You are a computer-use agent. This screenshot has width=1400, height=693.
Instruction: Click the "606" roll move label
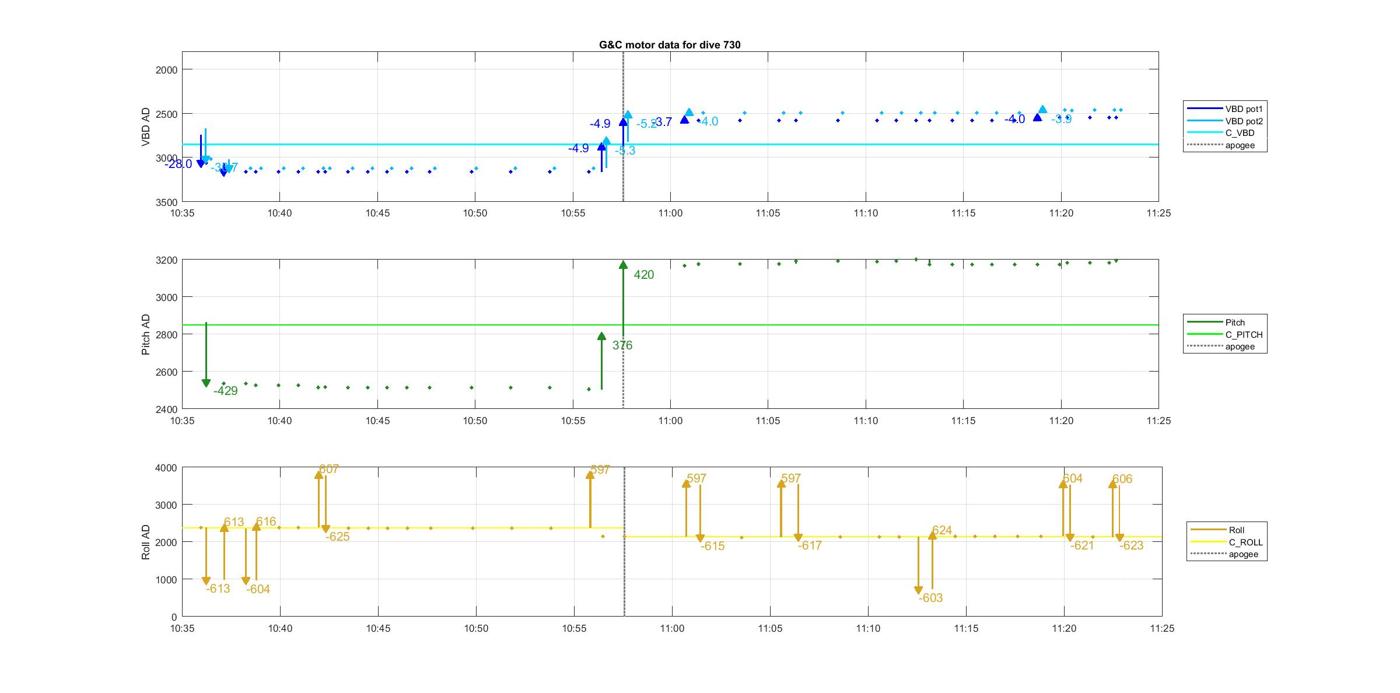tap(1123, 479)
